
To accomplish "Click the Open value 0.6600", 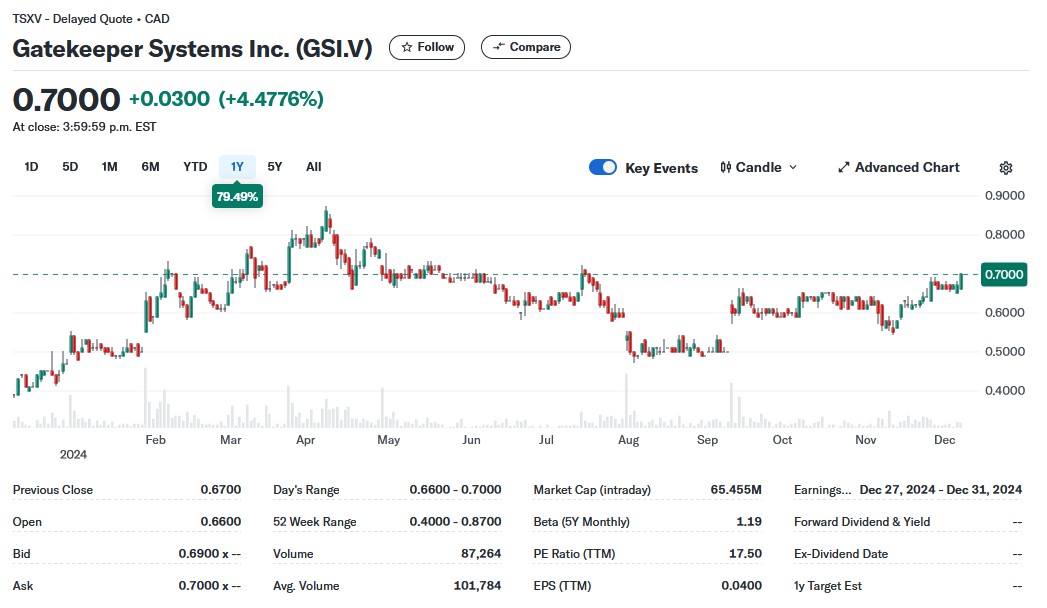I will coord(220,522).
